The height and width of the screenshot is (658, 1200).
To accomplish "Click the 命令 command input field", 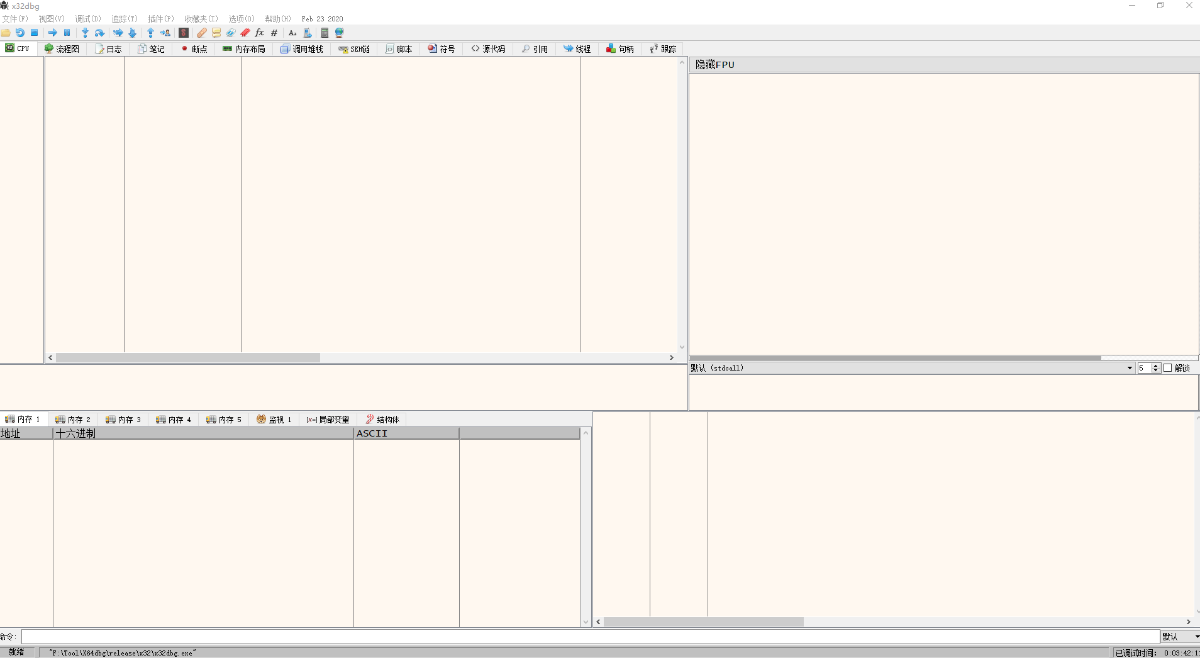I will tap(589, 636).
